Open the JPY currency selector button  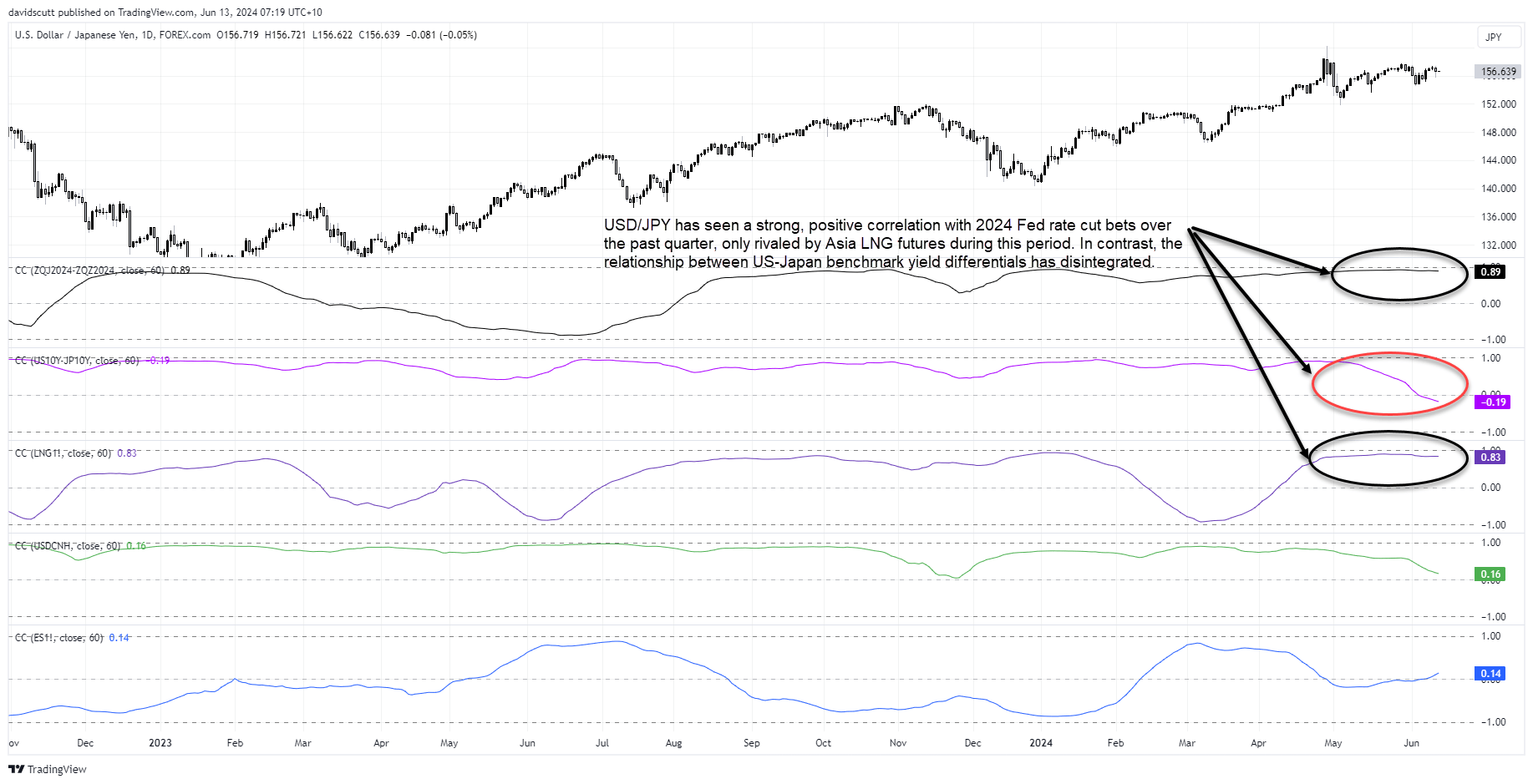pos(1499,37)
